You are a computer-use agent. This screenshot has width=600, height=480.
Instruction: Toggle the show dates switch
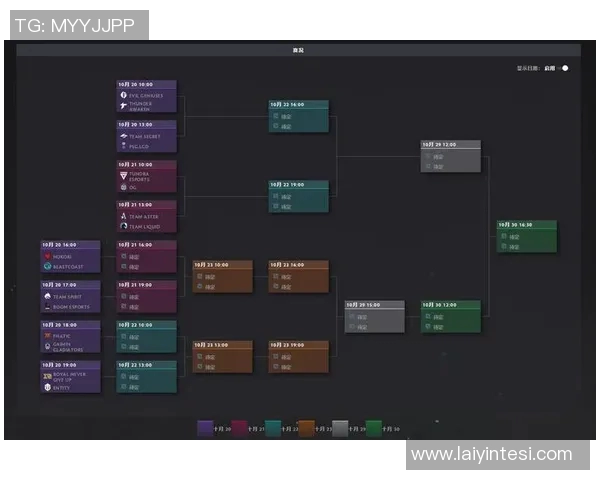[564, 68]
